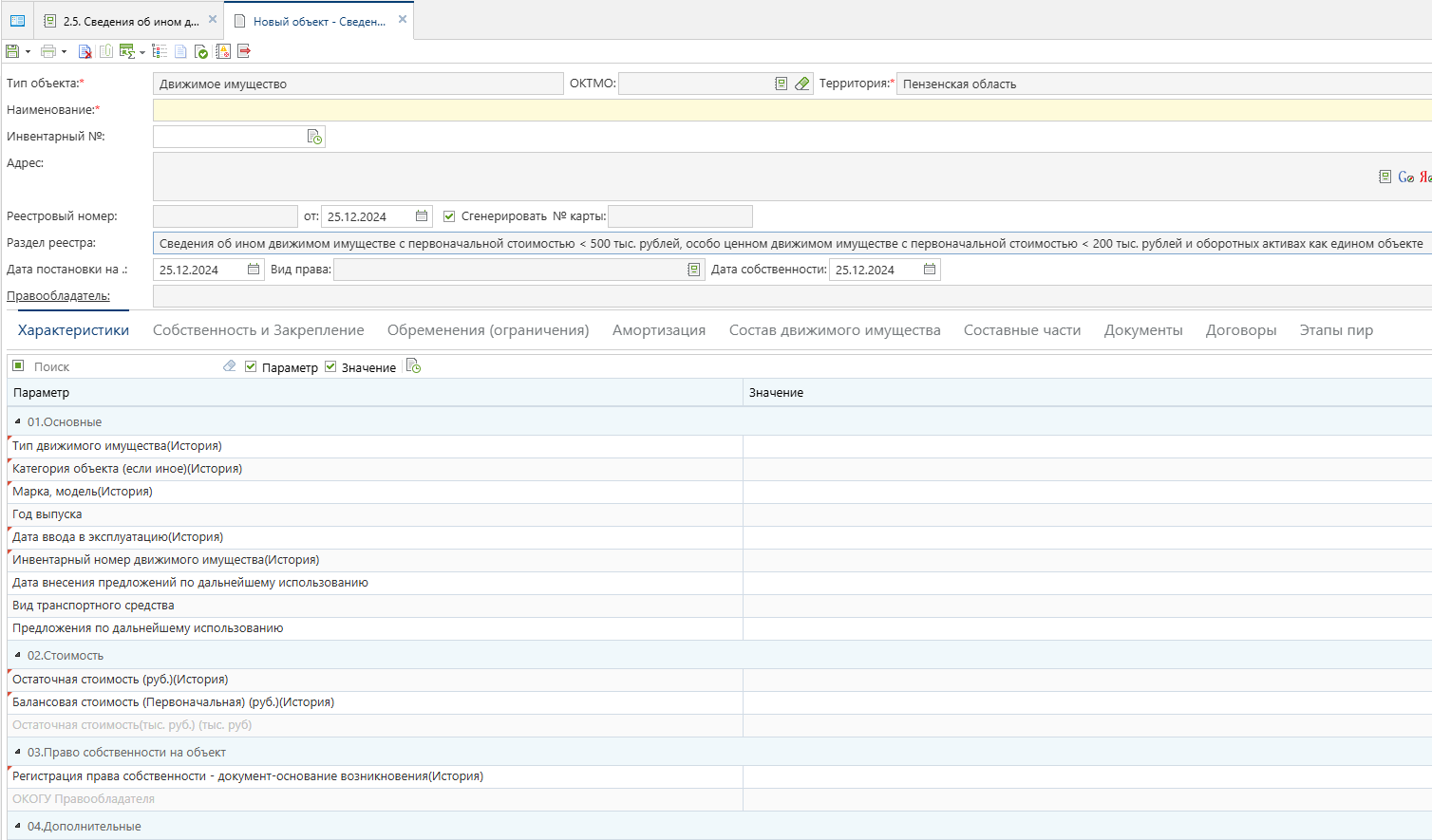Click the Правообладатель link label
The height and width of the screenshot is (840, 1432).
(58, 296)
